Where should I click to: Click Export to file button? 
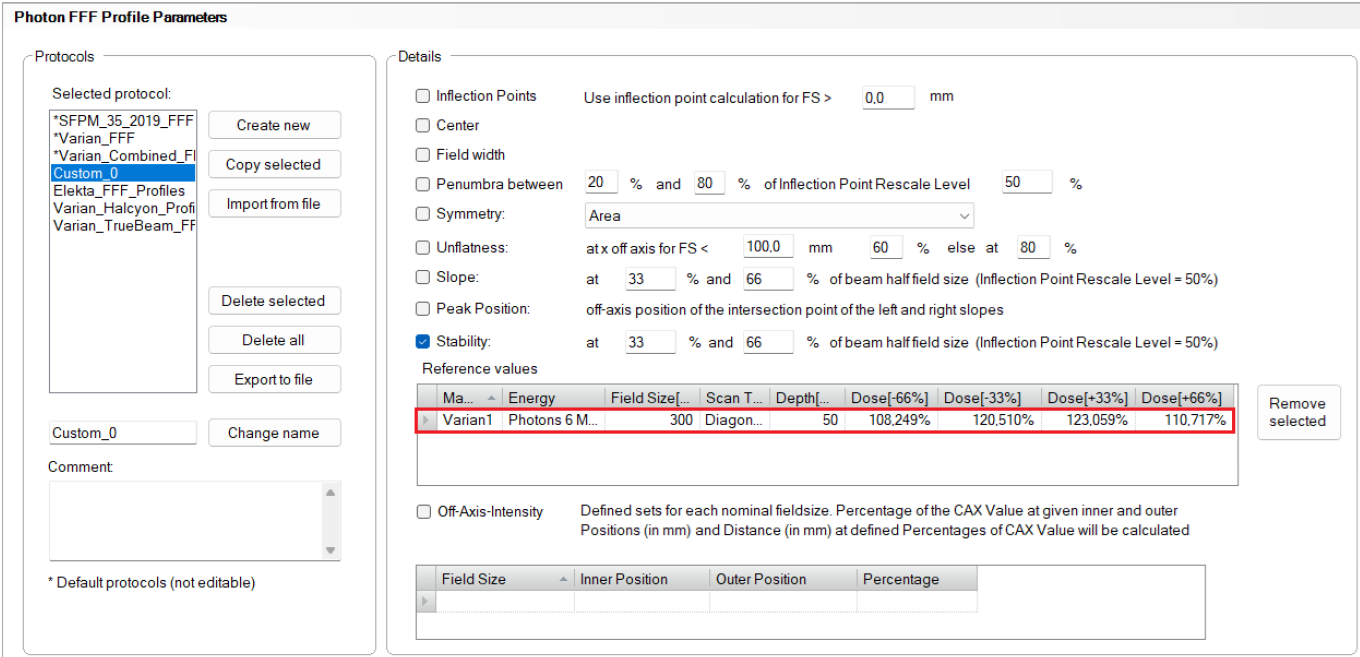(x=274, y=380)
